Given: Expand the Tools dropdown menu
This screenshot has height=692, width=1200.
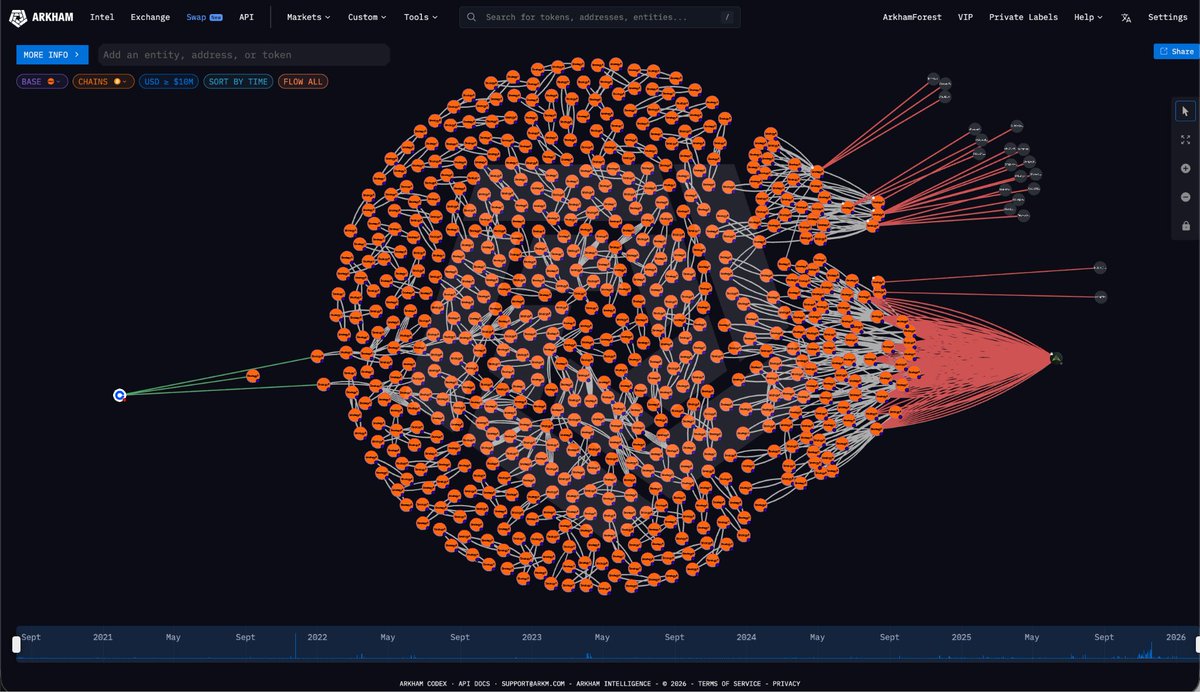Looking at the screenshot, I should click(x=420, y=17).
